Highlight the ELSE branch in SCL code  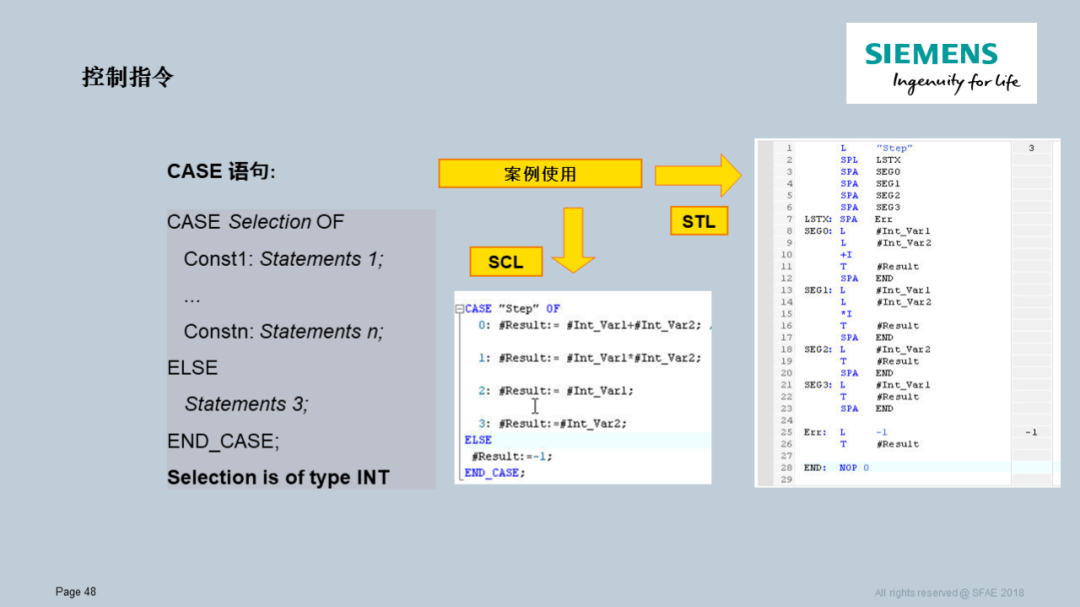pyautogui.click(x=476, y=439)
